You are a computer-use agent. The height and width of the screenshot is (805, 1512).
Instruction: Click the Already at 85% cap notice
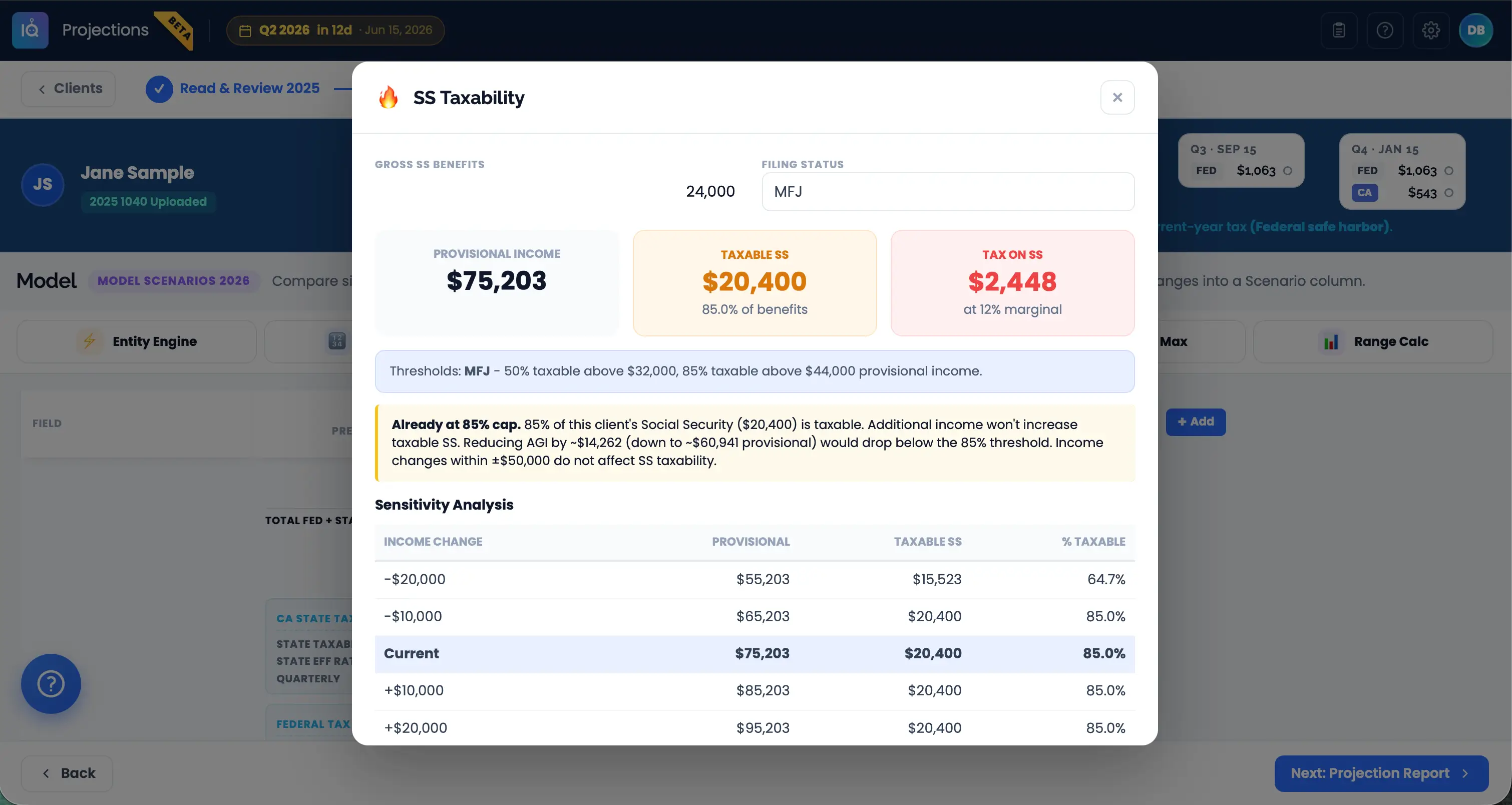(x=755, y=443)
